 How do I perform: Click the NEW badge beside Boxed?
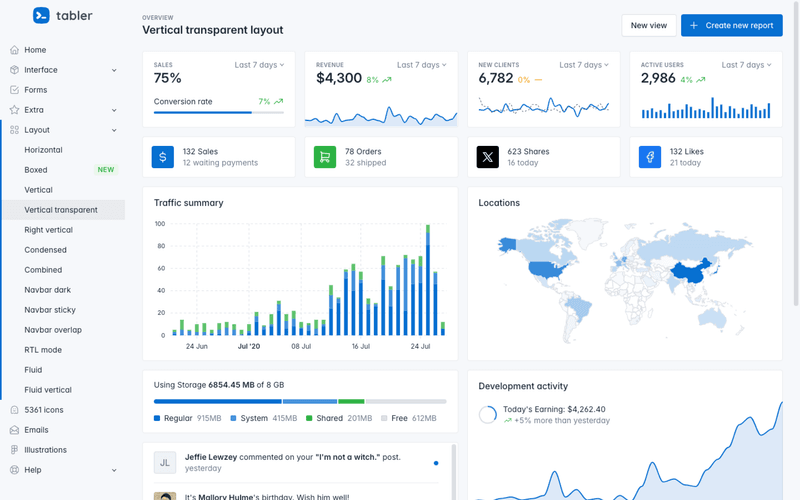coord(106,170)
